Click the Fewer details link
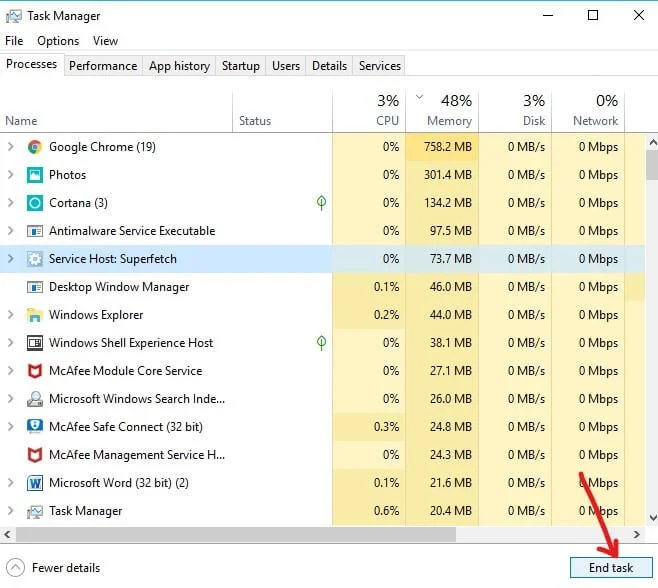 [66, 568]
